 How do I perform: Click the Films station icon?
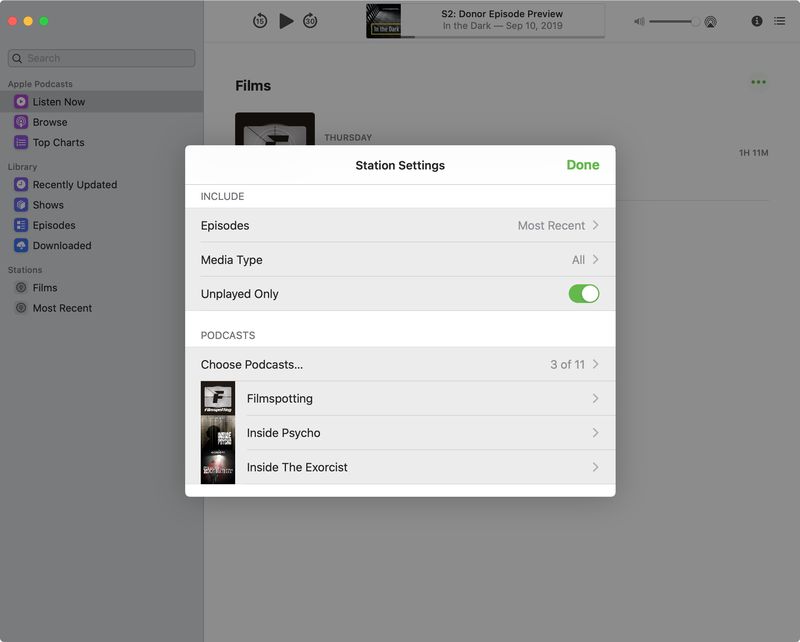21,287
